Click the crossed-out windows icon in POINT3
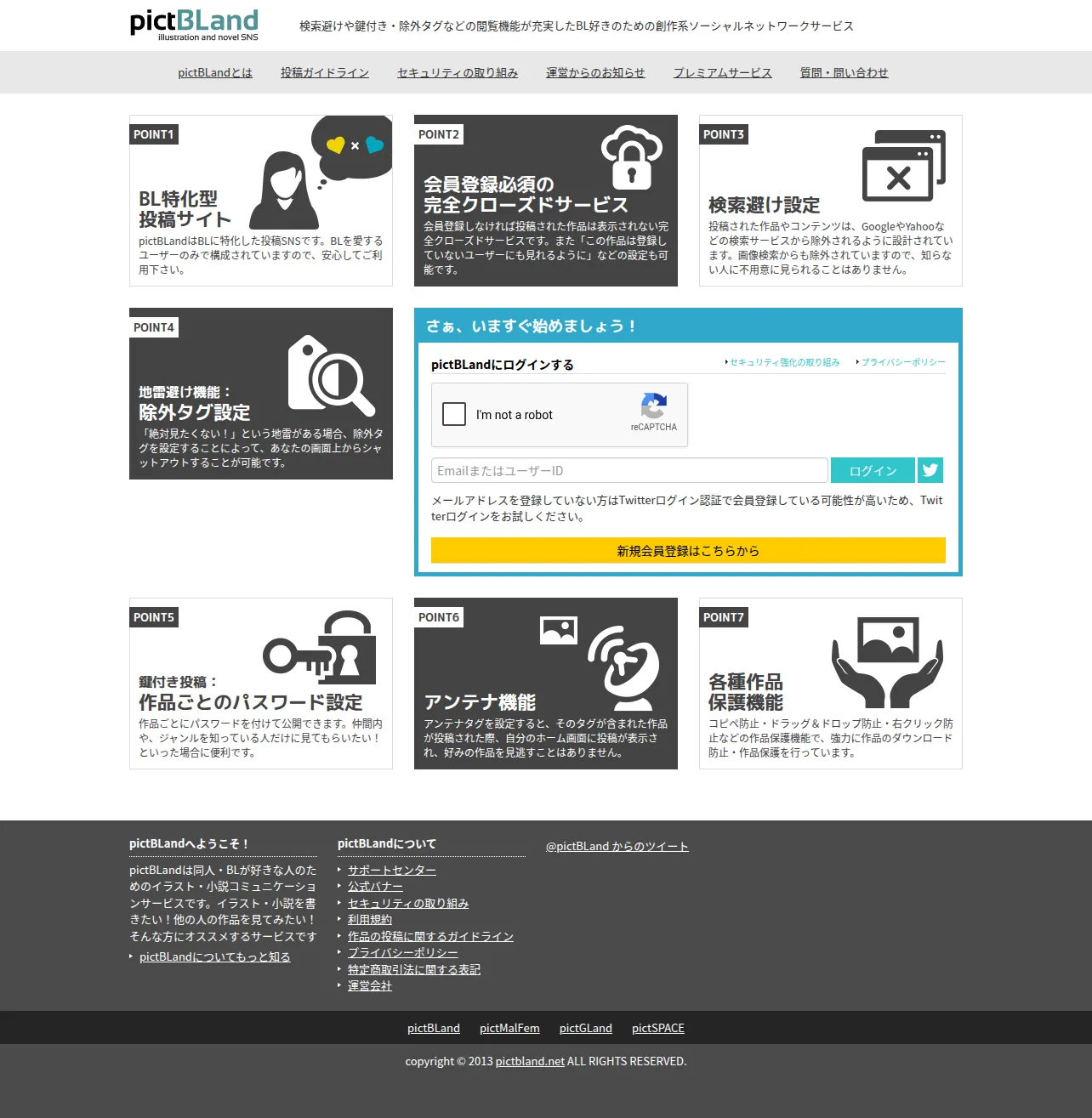 pos(903,166)
